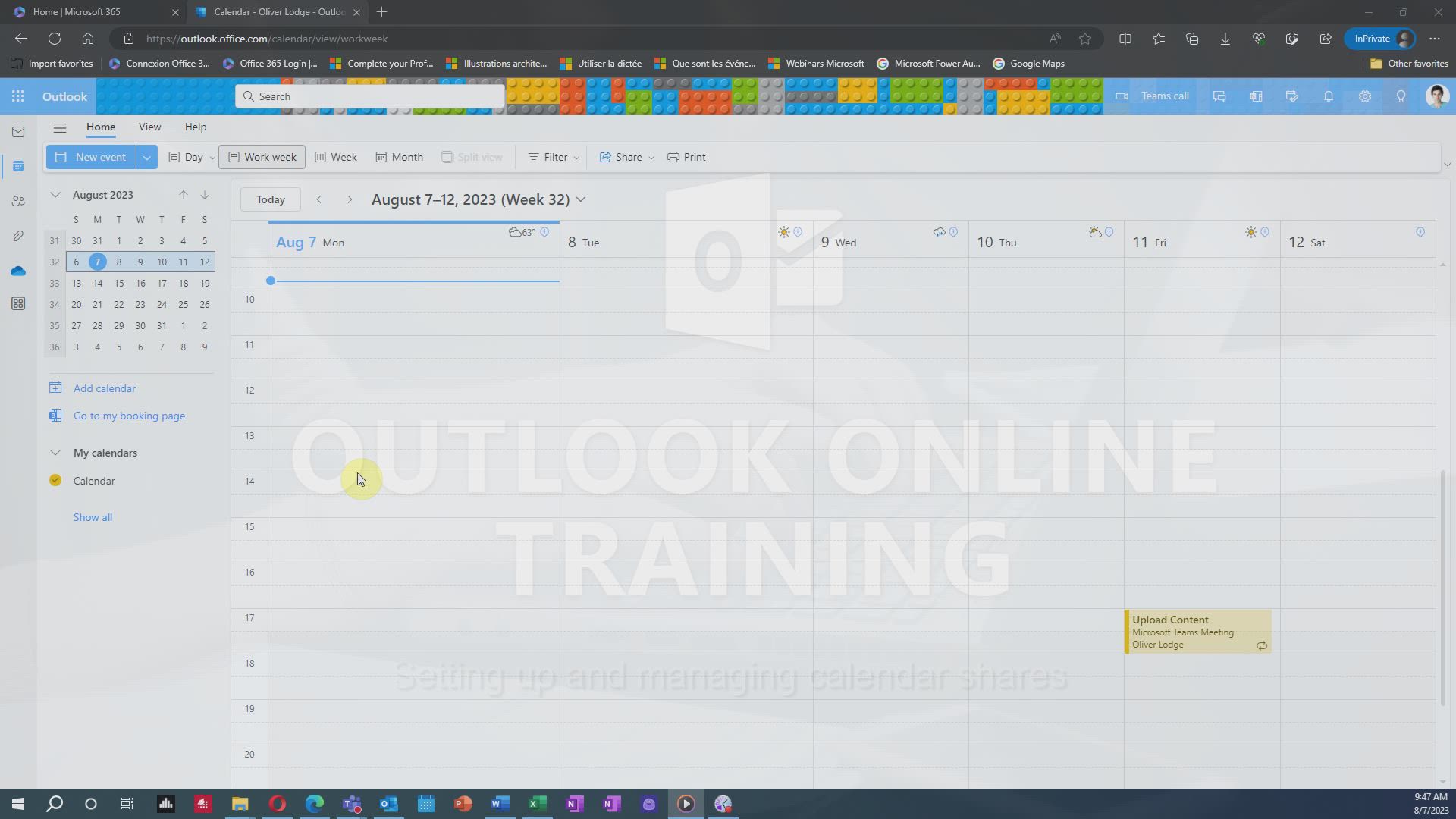The width and height of the screenshot is (1456, 819).
Task: Add page to browser favorites star
Action: click(1085, 39)
